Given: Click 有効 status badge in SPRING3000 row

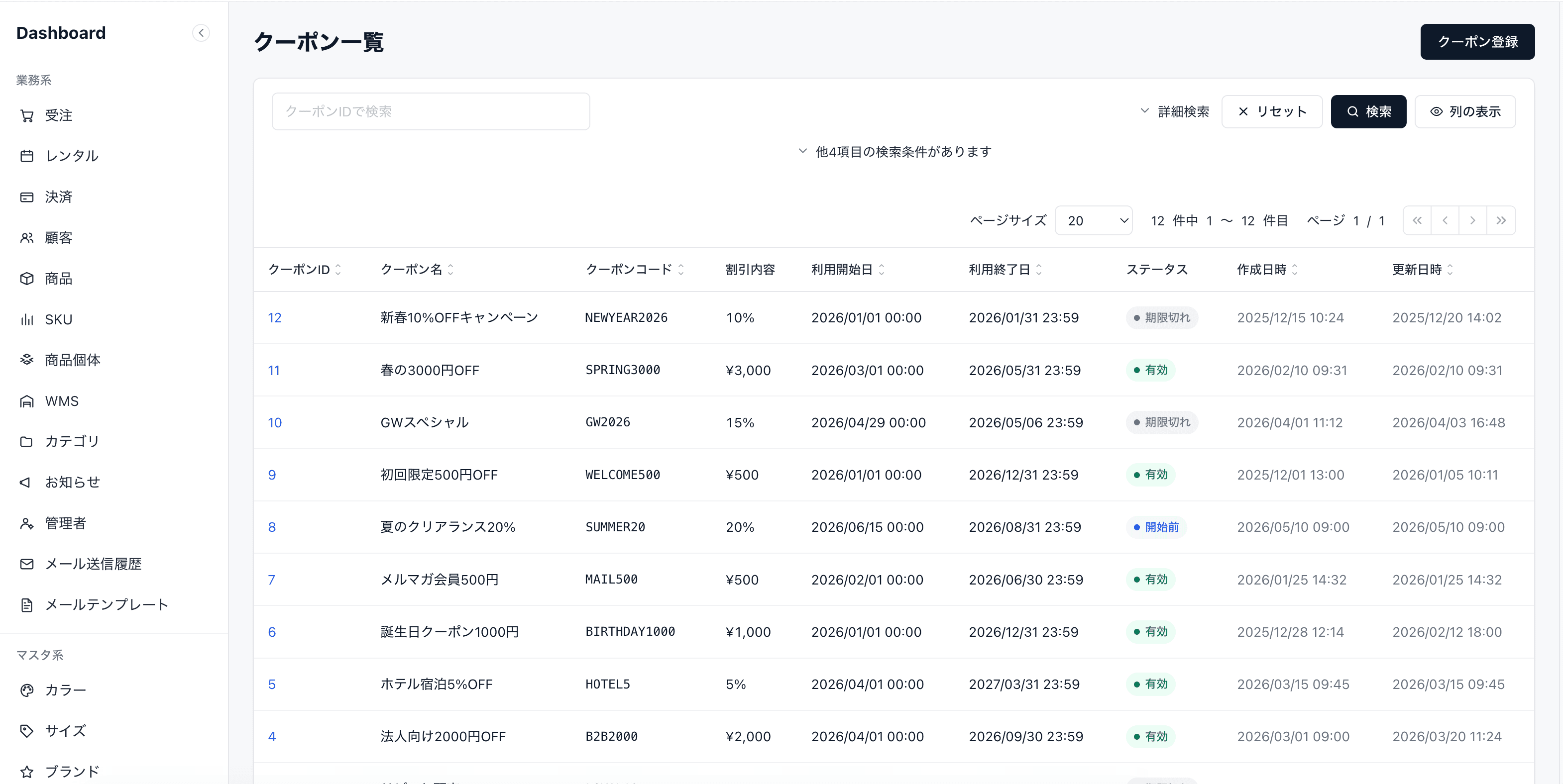Looking at the screenshot, I should coord(1150,370).
